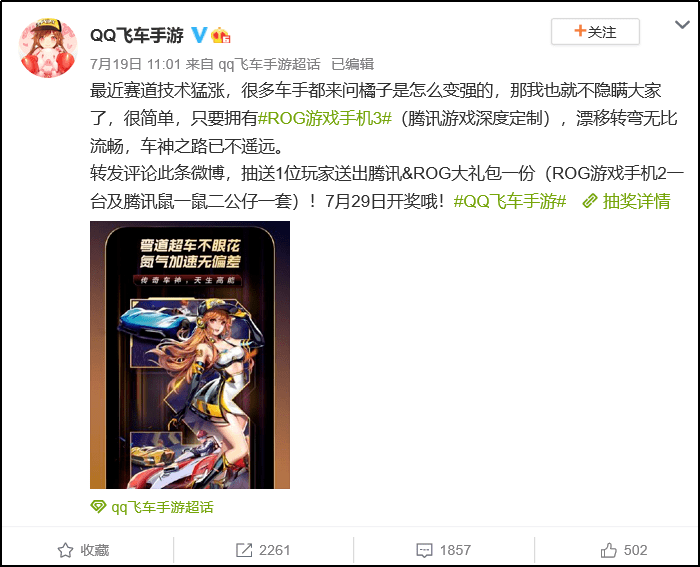Open qq飞车手游超话 topic below the image
This screenshot has width=700, height=567.
162,507
